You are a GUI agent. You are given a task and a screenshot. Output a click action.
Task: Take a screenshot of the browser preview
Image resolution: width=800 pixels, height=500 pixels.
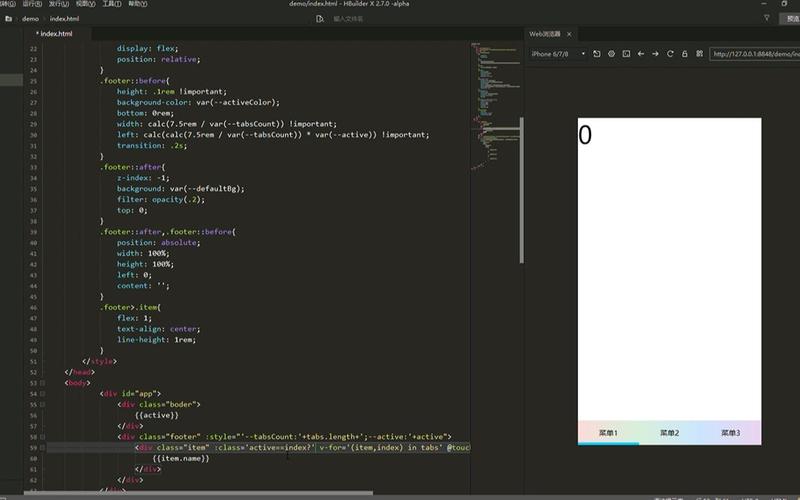(626, 54)
